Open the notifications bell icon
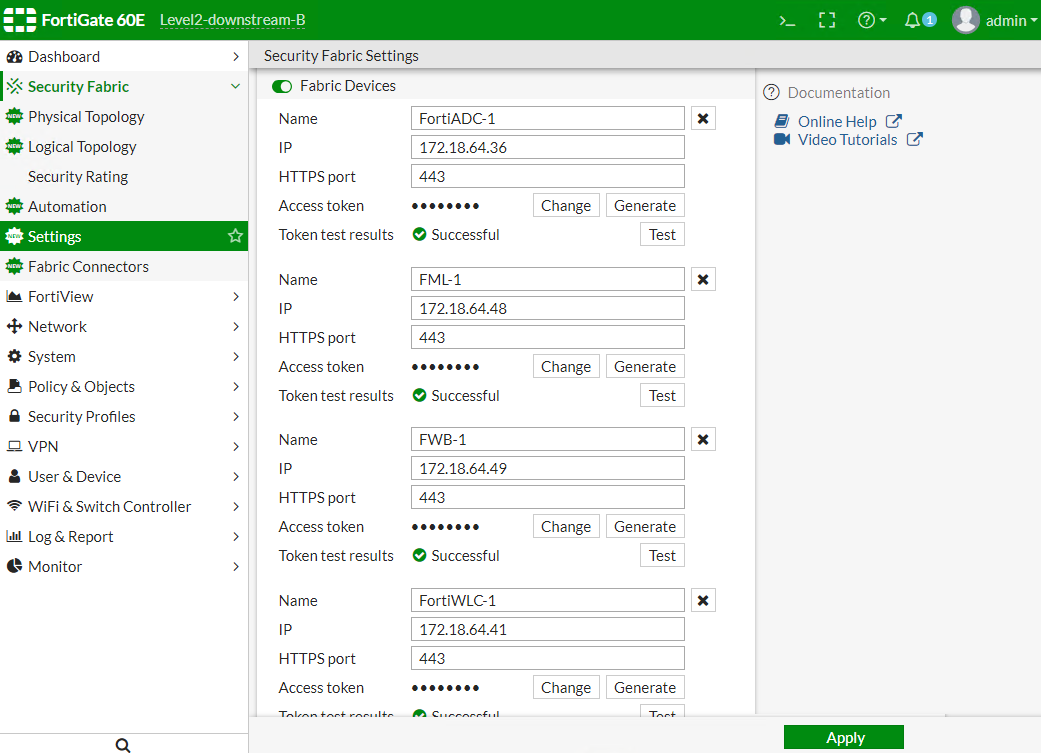 point(913,20)
